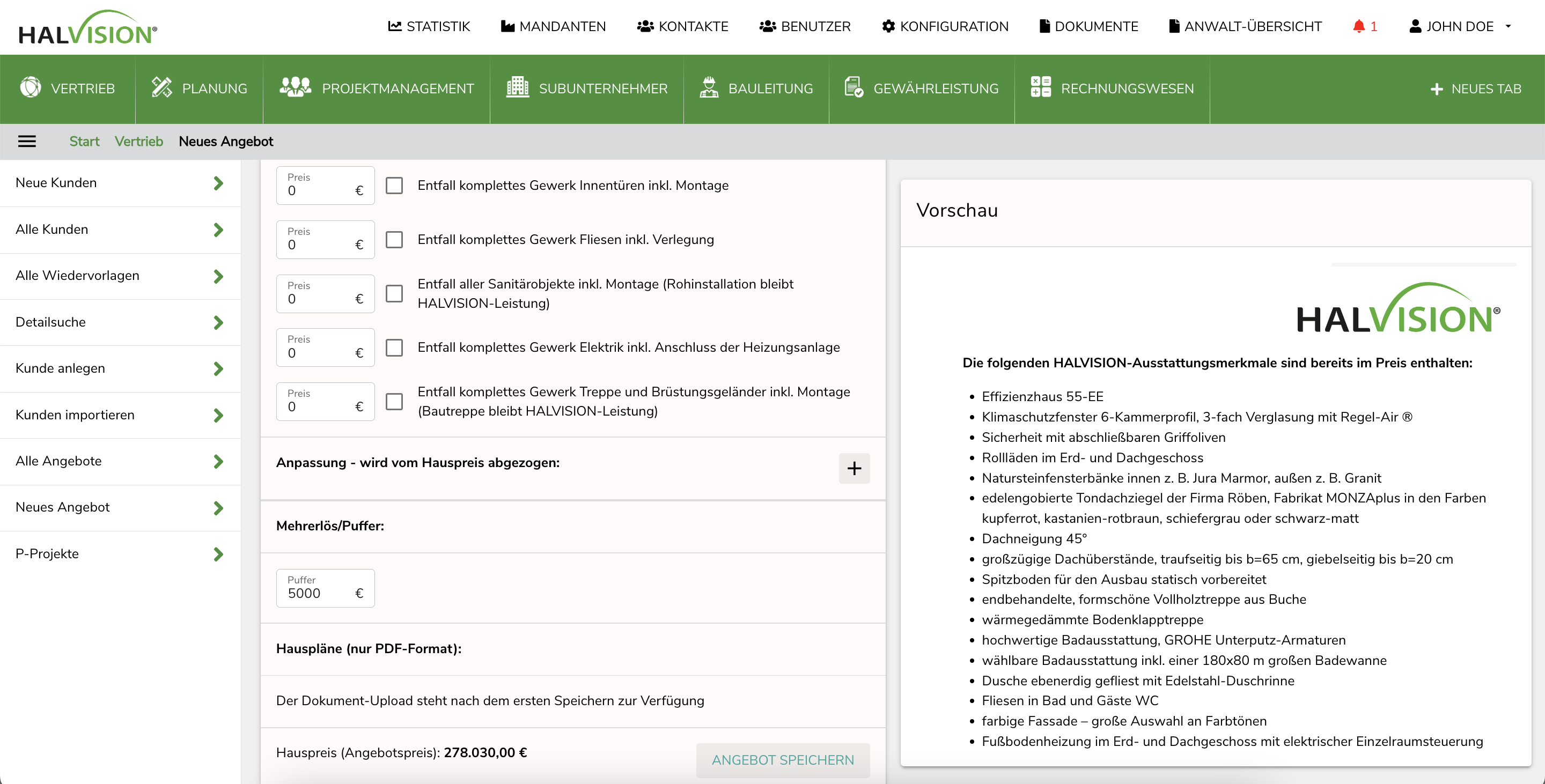The width and height of the screenshot is (1545, 784).
Task: Switch to the RECHNUNGSWESEN tab
Action: 1112,88
